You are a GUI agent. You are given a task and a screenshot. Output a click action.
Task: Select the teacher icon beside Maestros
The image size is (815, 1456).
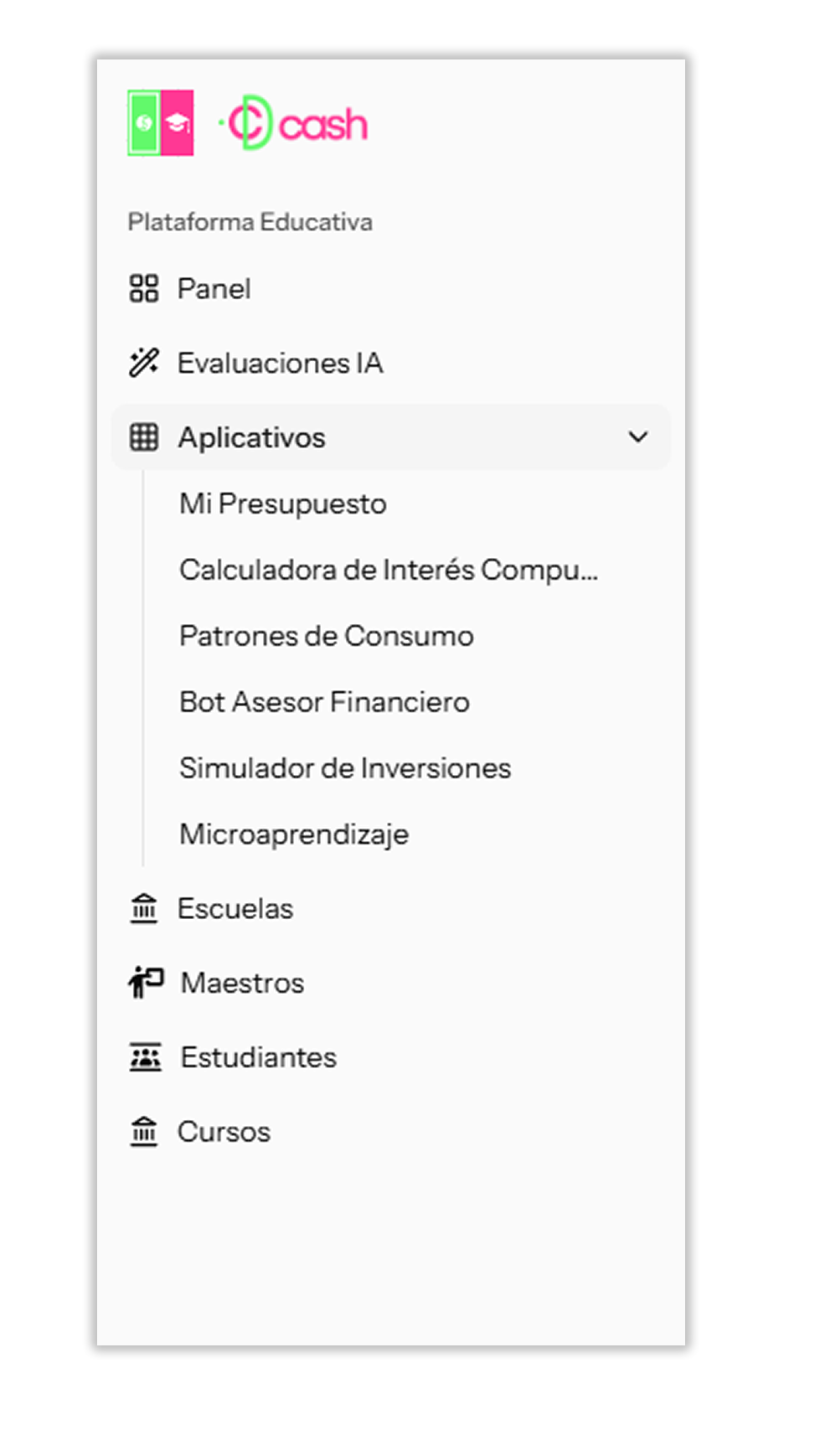145,982
